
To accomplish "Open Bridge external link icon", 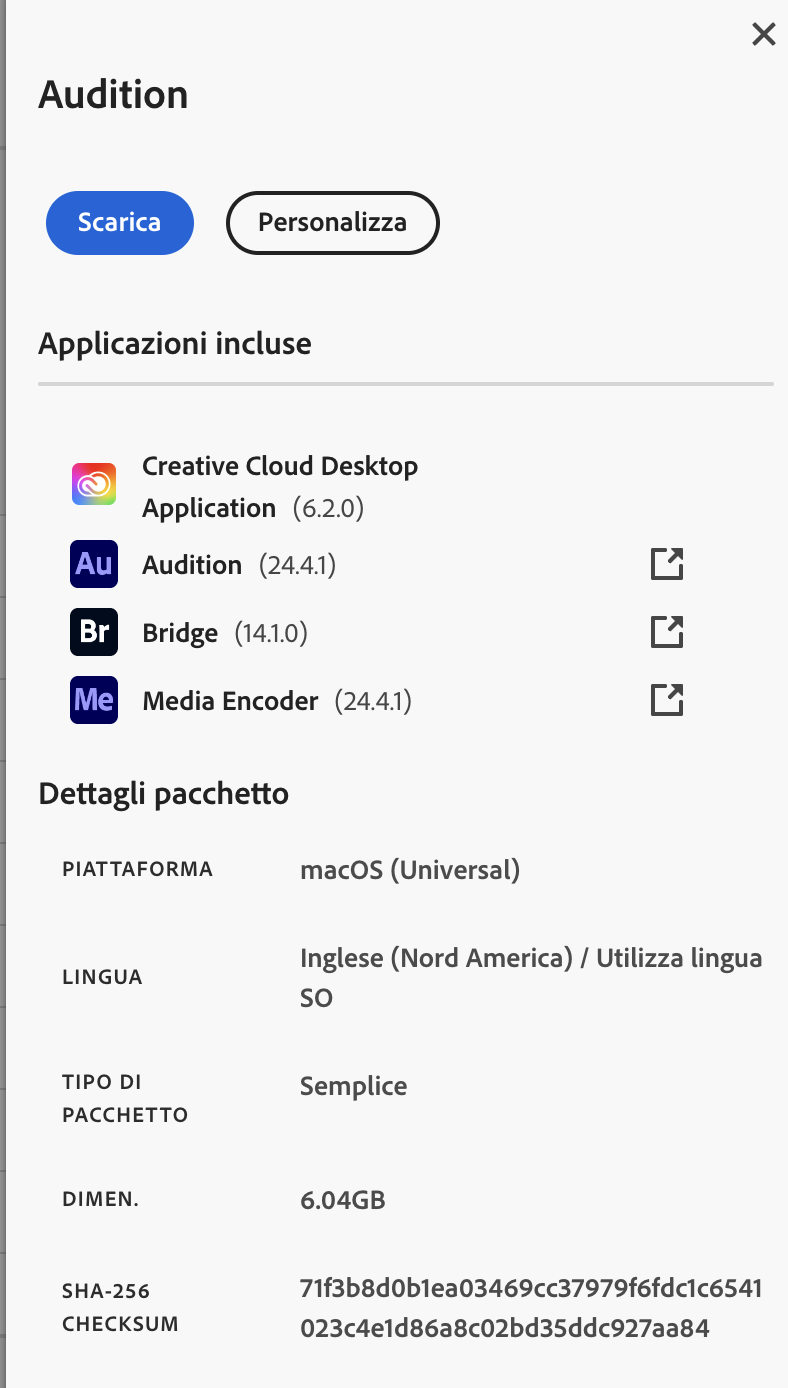I will pyautogui.click(x=667, y=632).
